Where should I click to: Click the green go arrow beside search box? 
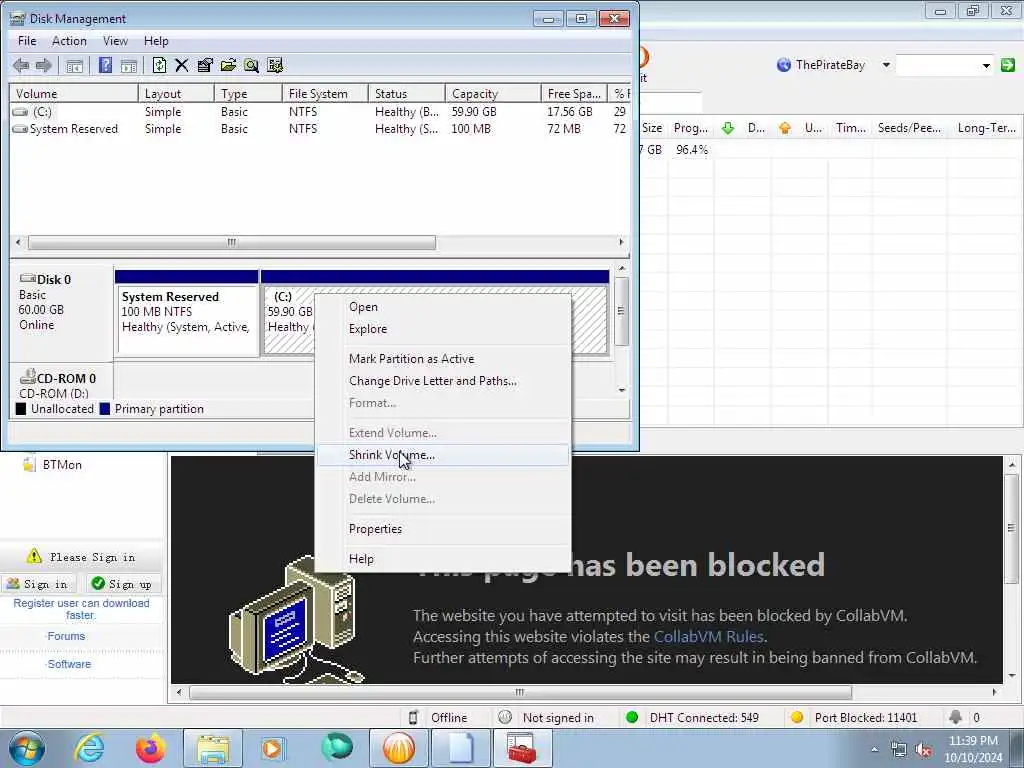click(1008, 65)
